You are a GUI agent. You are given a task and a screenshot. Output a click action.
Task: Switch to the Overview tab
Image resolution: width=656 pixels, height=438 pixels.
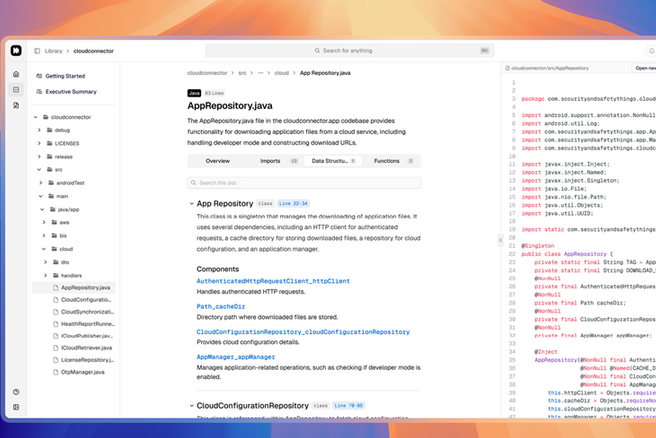click(x=217, y=161)
